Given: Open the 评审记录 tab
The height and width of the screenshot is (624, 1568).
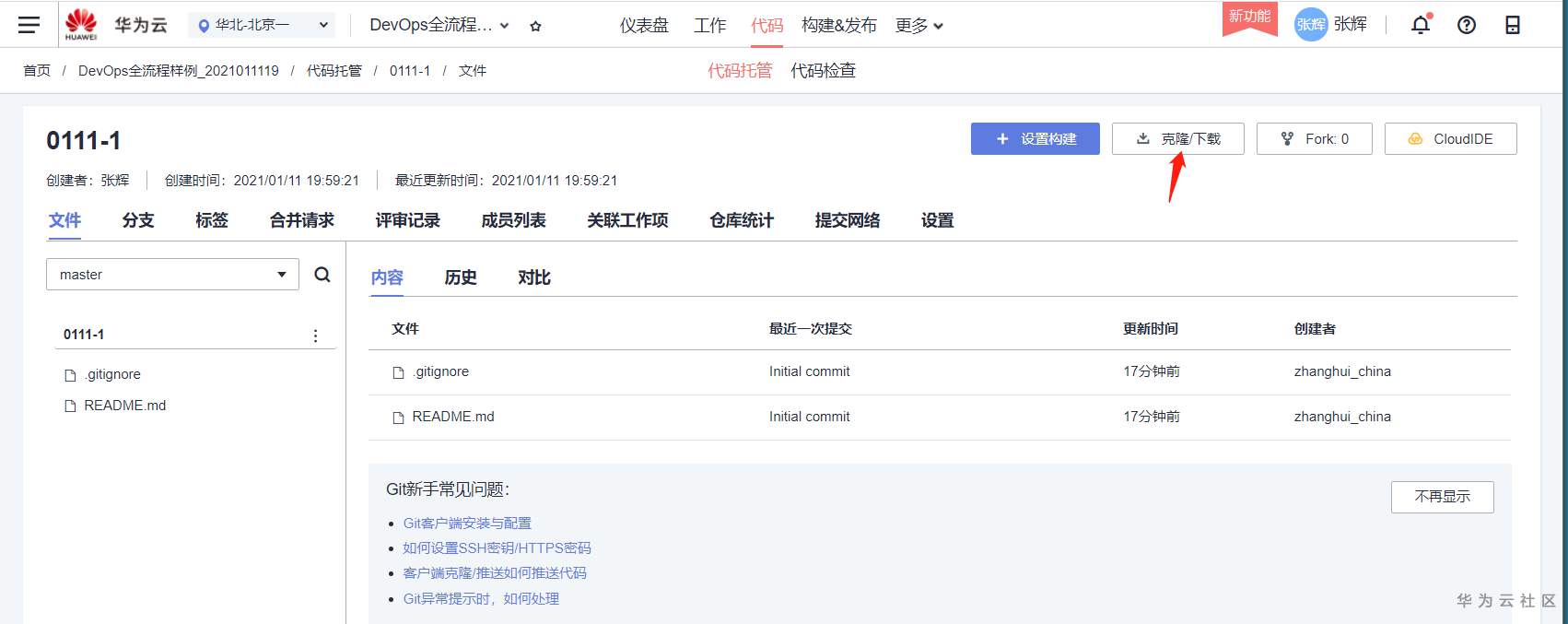Looking at the screenshot, I should click(x=408, y=220).
